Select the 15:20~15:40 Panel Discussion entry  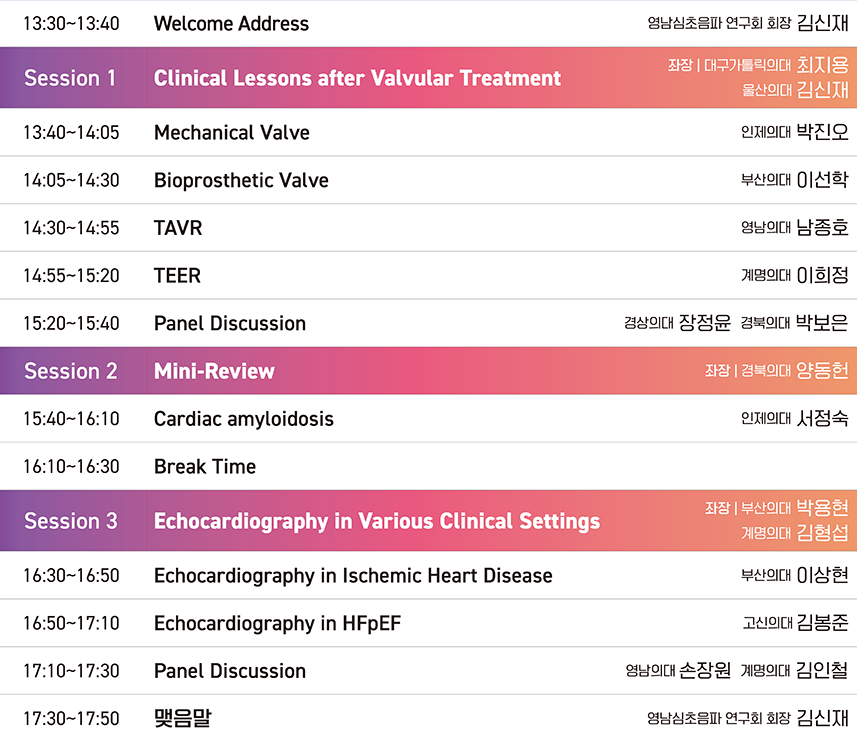tap(428, 323)
